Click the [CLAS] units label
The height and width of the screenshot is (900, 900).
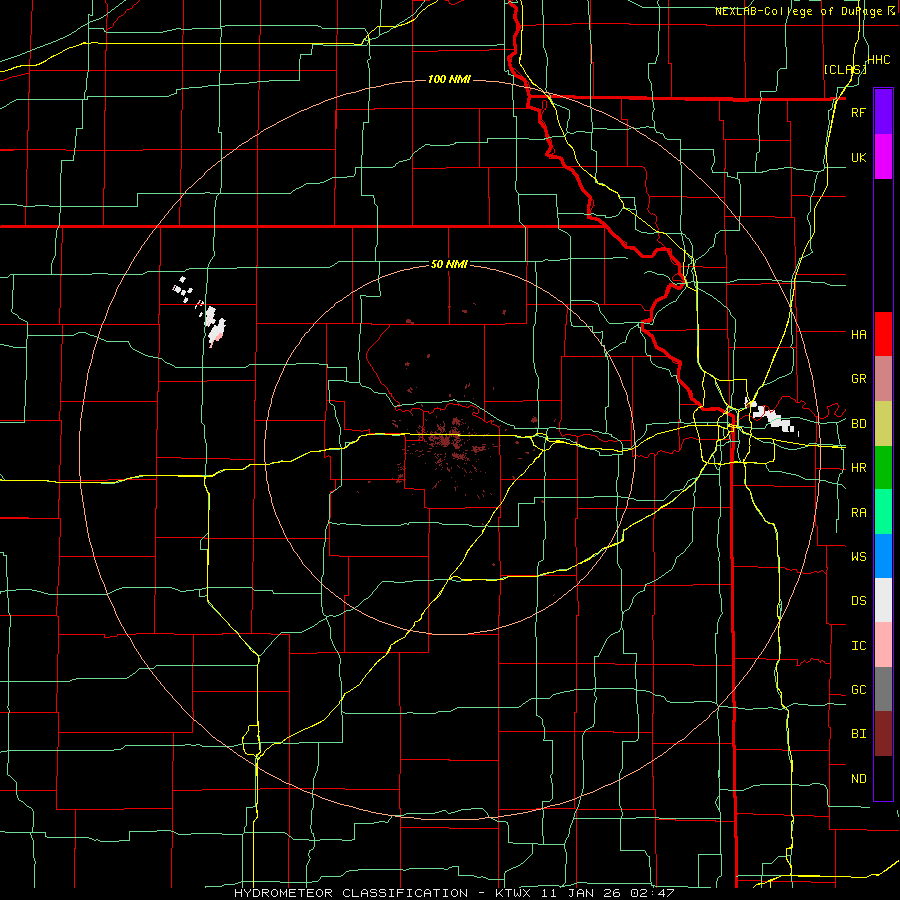click(844, 69)
